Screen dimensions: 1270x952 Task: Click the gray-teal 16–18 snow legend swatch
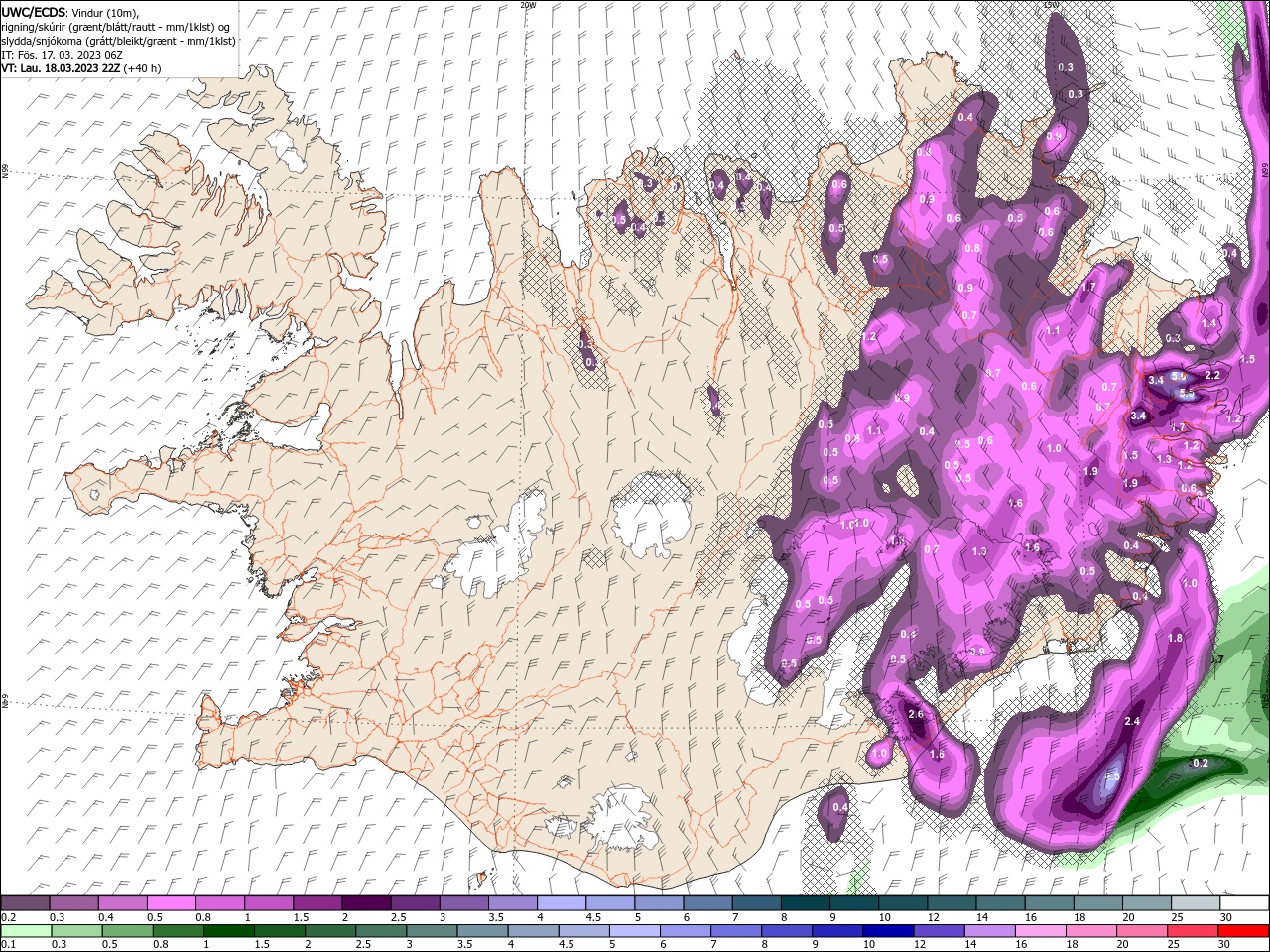click(x=1049, y=903)
